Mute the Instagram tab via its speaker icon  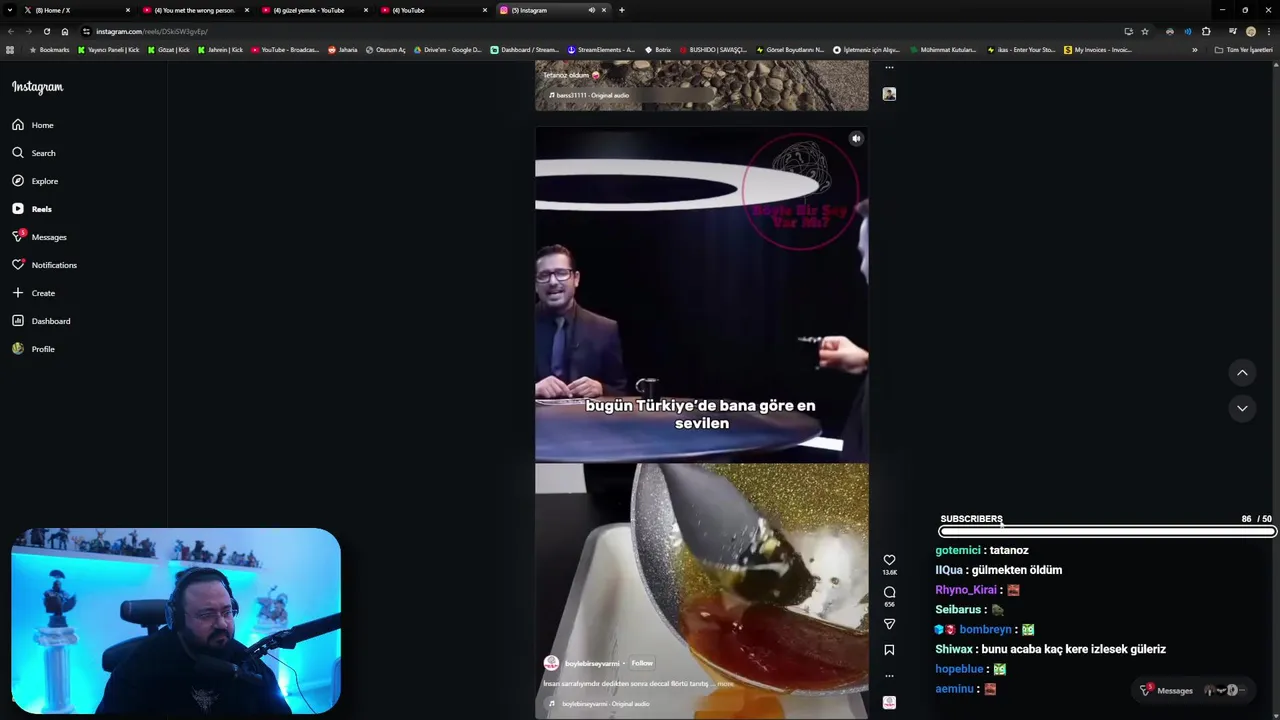(591, 10)
